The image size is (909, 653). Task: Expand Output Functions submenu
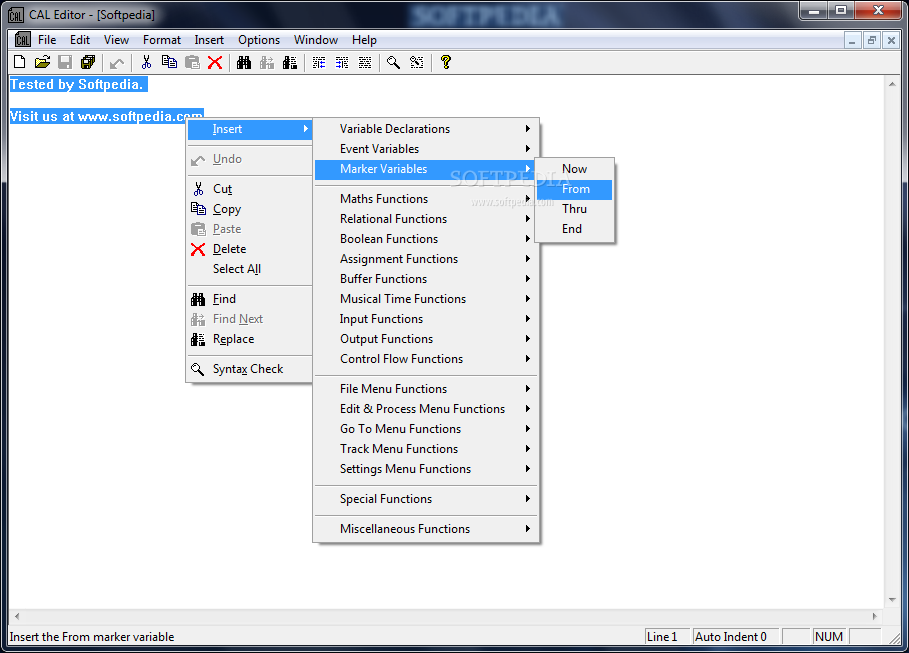(x=426, y=339)
